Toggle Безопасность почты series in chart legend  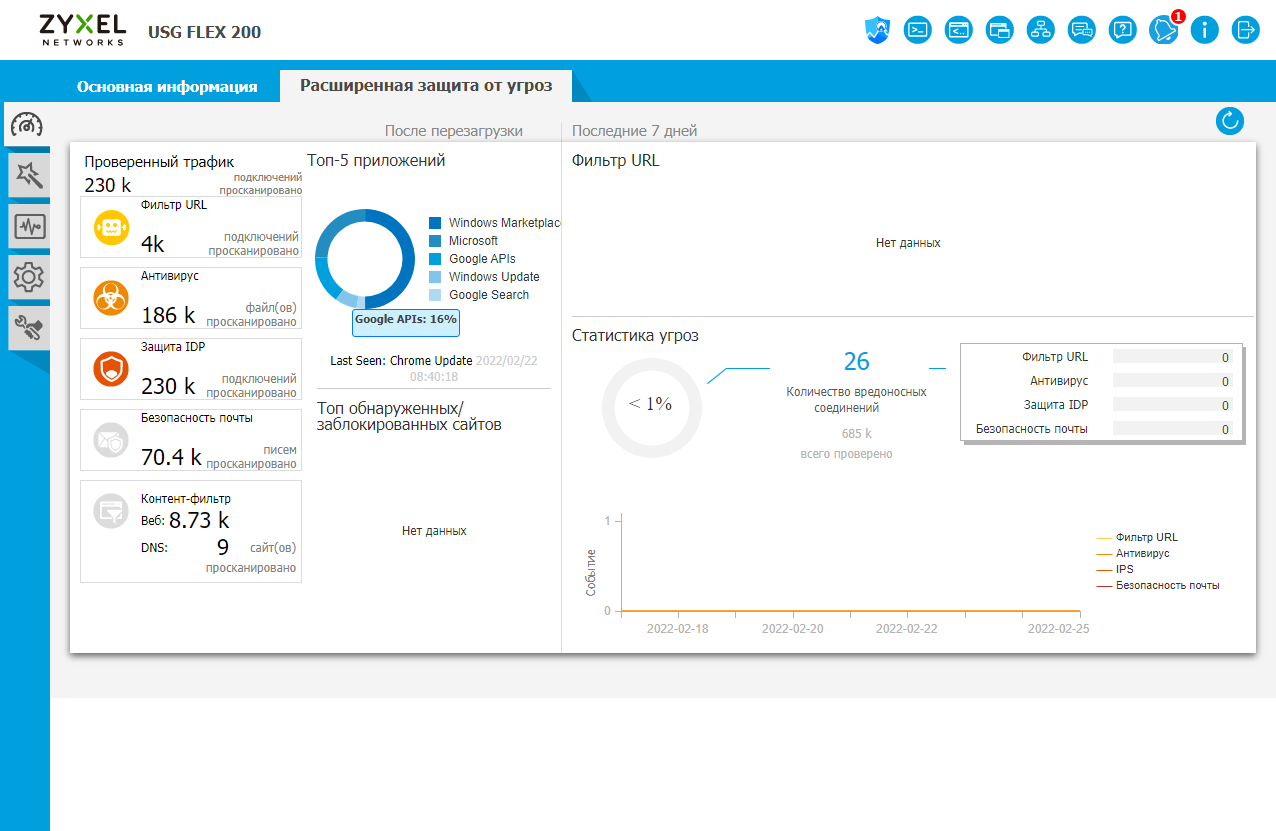pyautogui.click(x=1158, y=585)
